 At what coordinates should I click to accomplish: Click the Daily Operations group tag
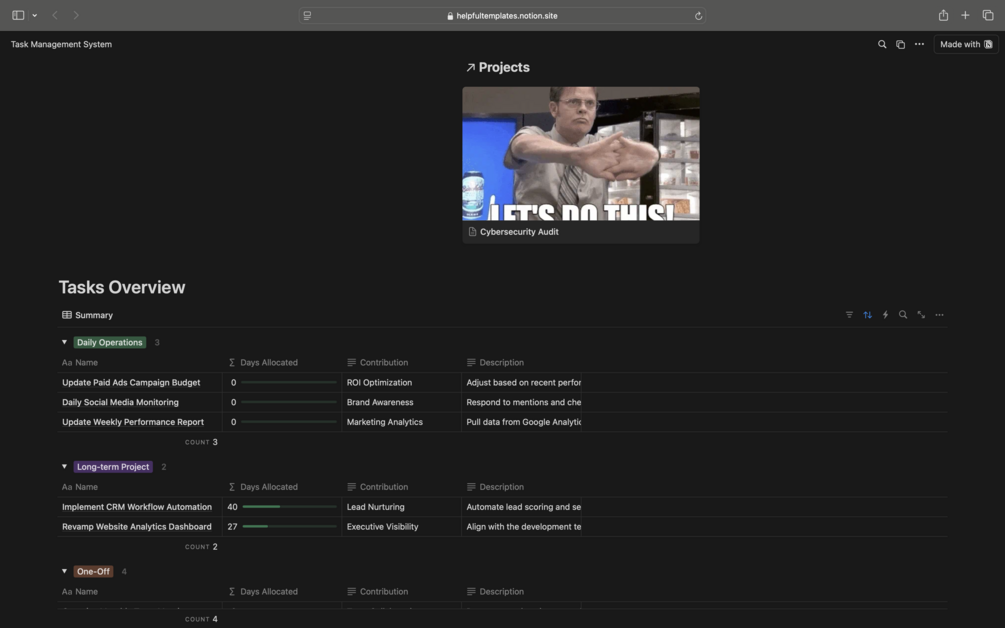(x=110, y=342)
